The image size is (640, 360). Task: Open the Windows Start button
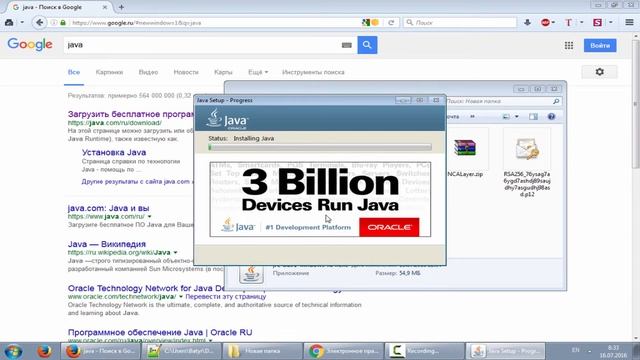(13, 351)
